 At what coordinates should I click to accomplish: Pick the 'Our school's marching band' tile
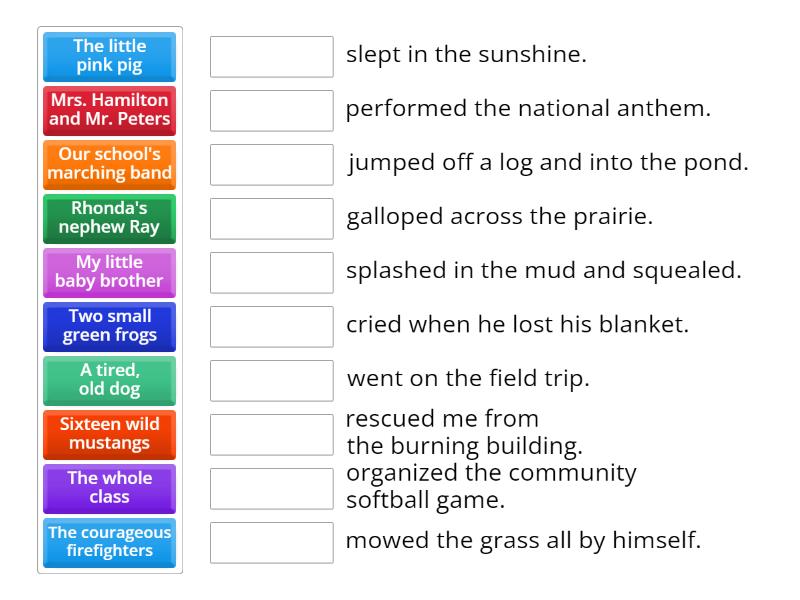tap(110, 165)
